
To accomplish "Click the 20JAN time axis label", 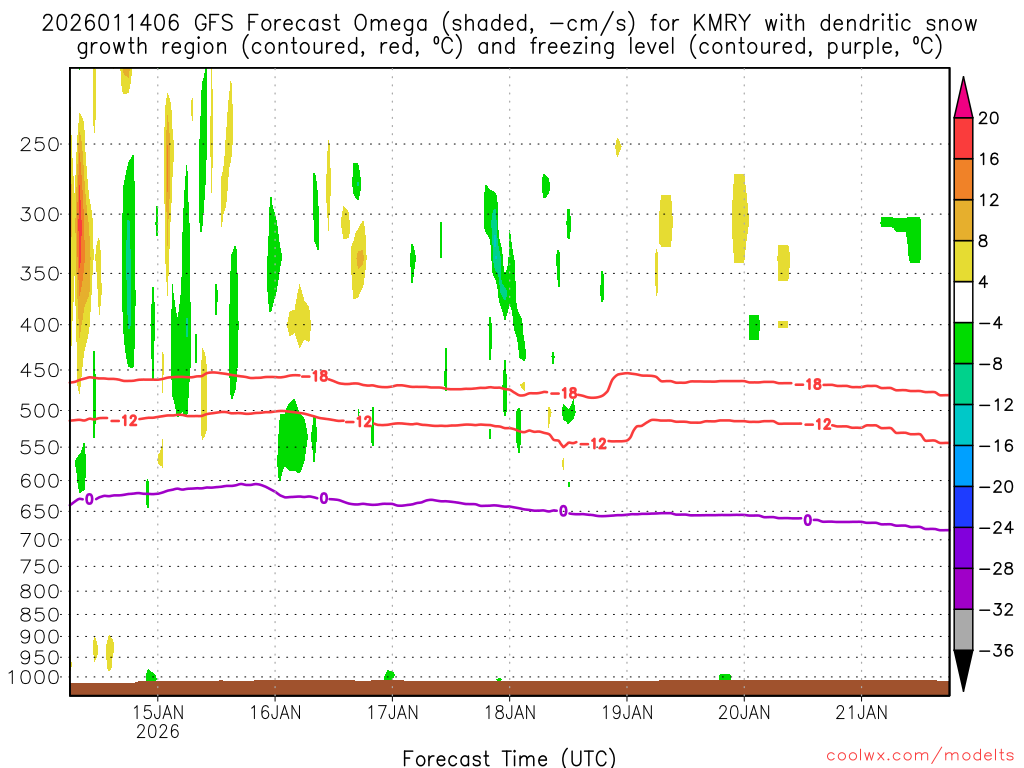I will [744, 712].
